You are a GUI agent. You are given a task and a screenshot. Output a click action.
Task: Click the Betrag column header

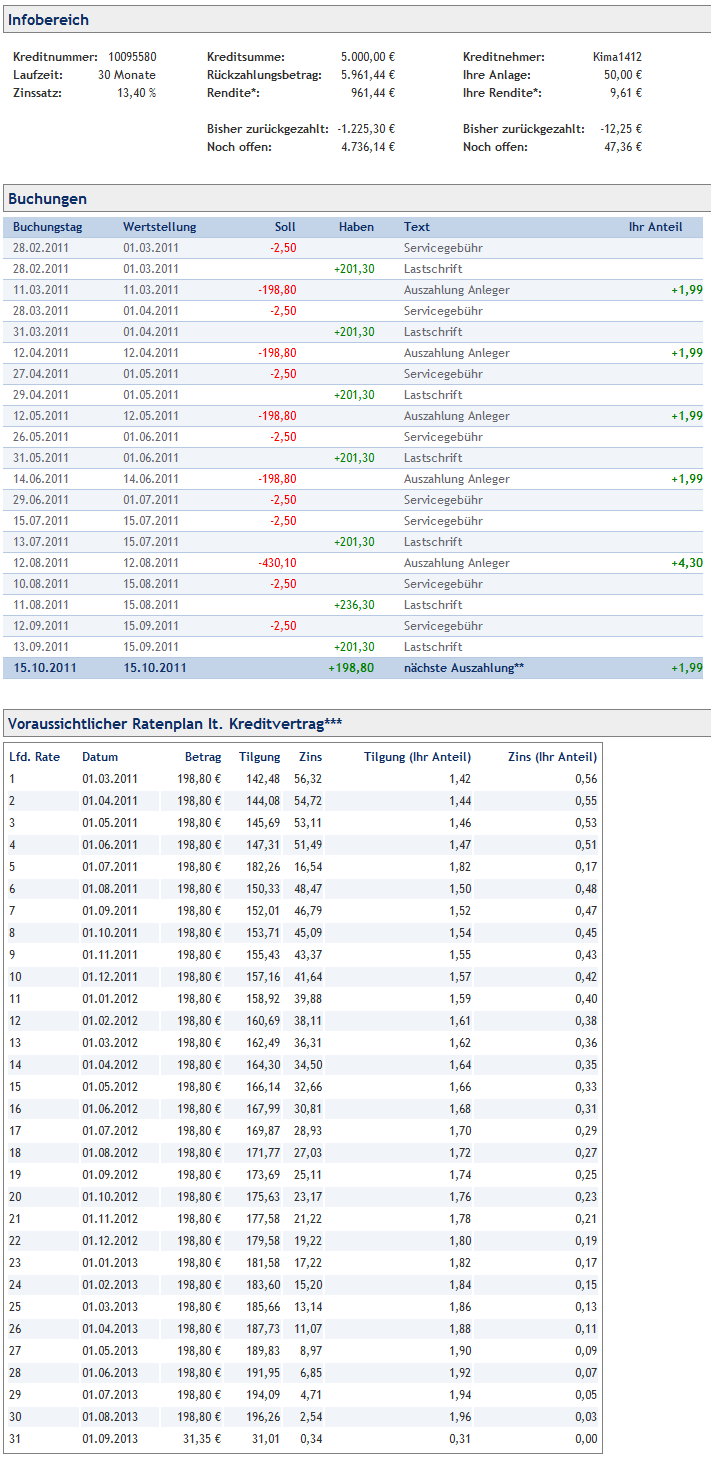click(203, 757)
